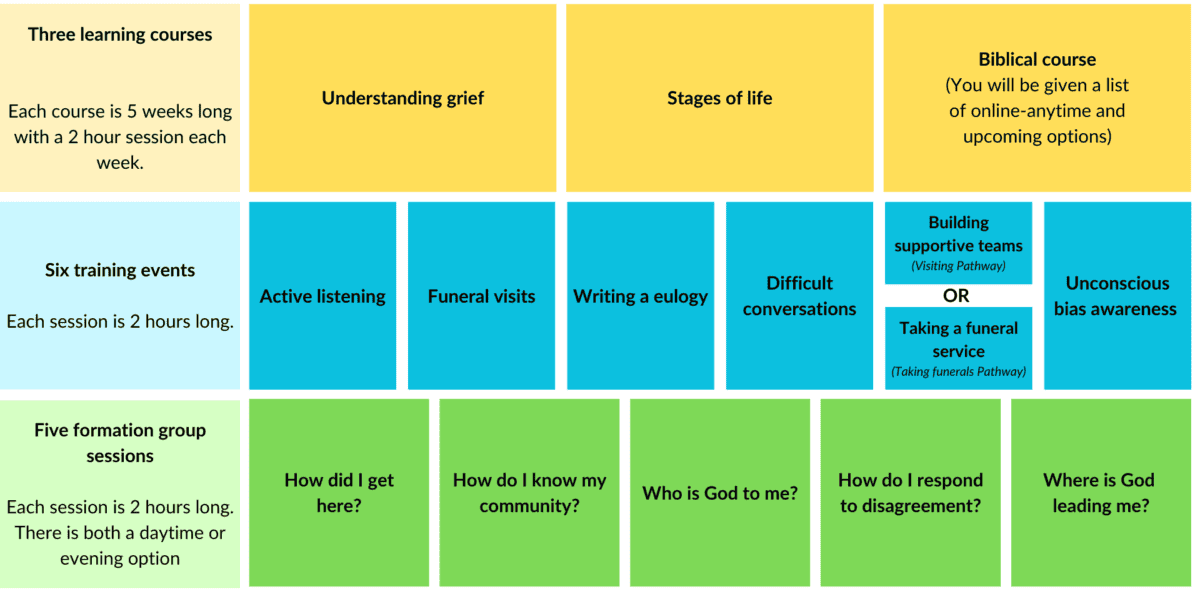Click Five formation group sessions label
This screenshot has width=1200, height=594.
click(120, 443)
